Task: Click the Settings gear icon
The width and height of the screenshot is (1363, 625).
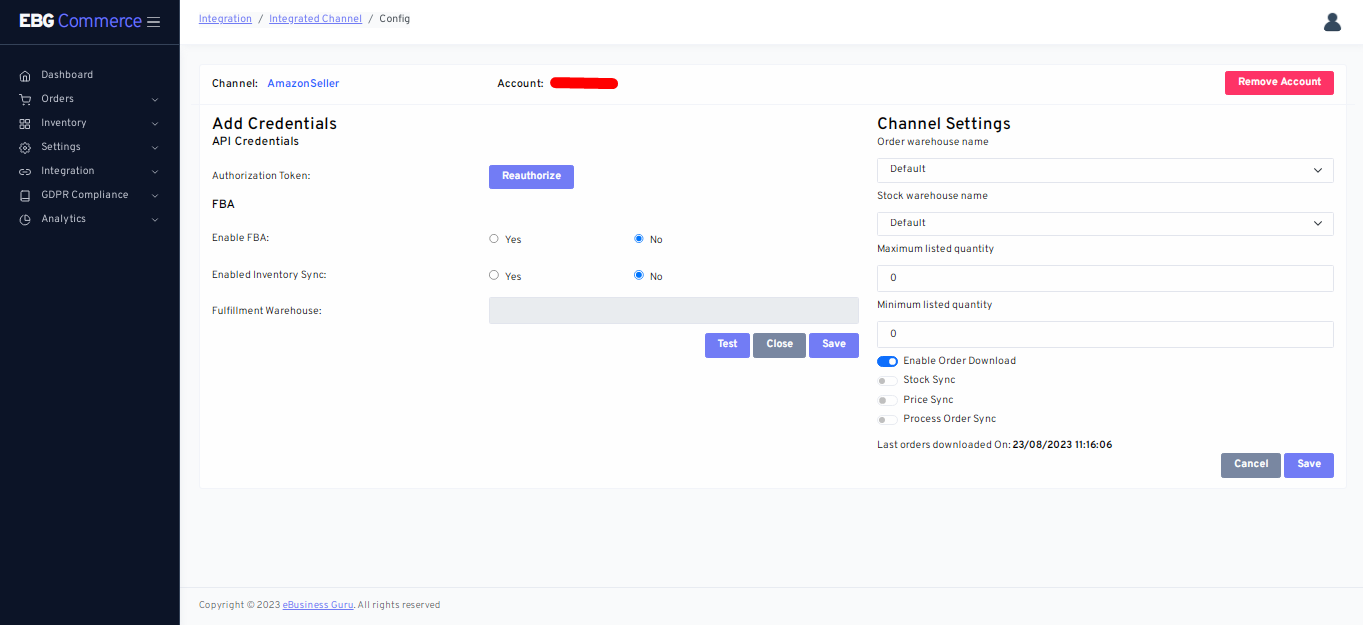Action: click(x=25, y=147)
